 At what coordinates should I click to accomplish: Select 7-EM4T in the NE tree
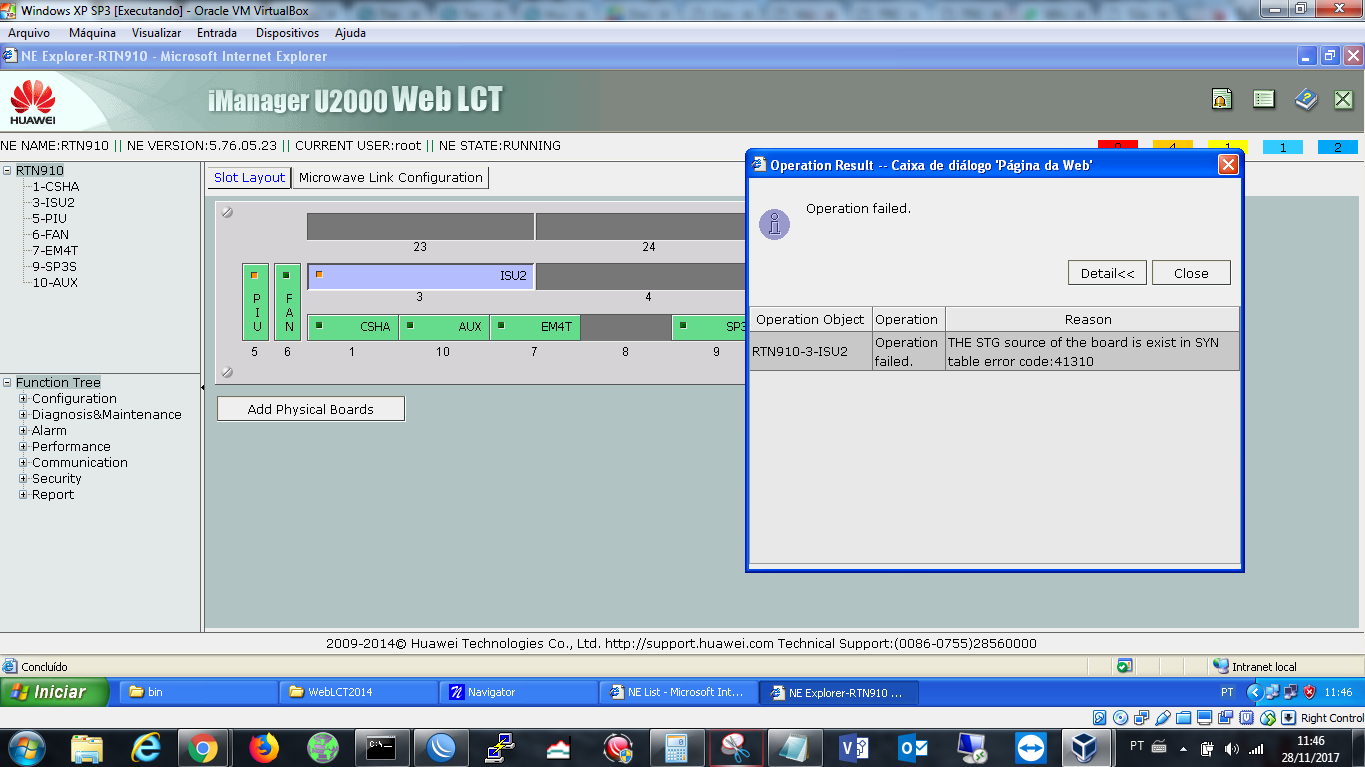point(55,250)
